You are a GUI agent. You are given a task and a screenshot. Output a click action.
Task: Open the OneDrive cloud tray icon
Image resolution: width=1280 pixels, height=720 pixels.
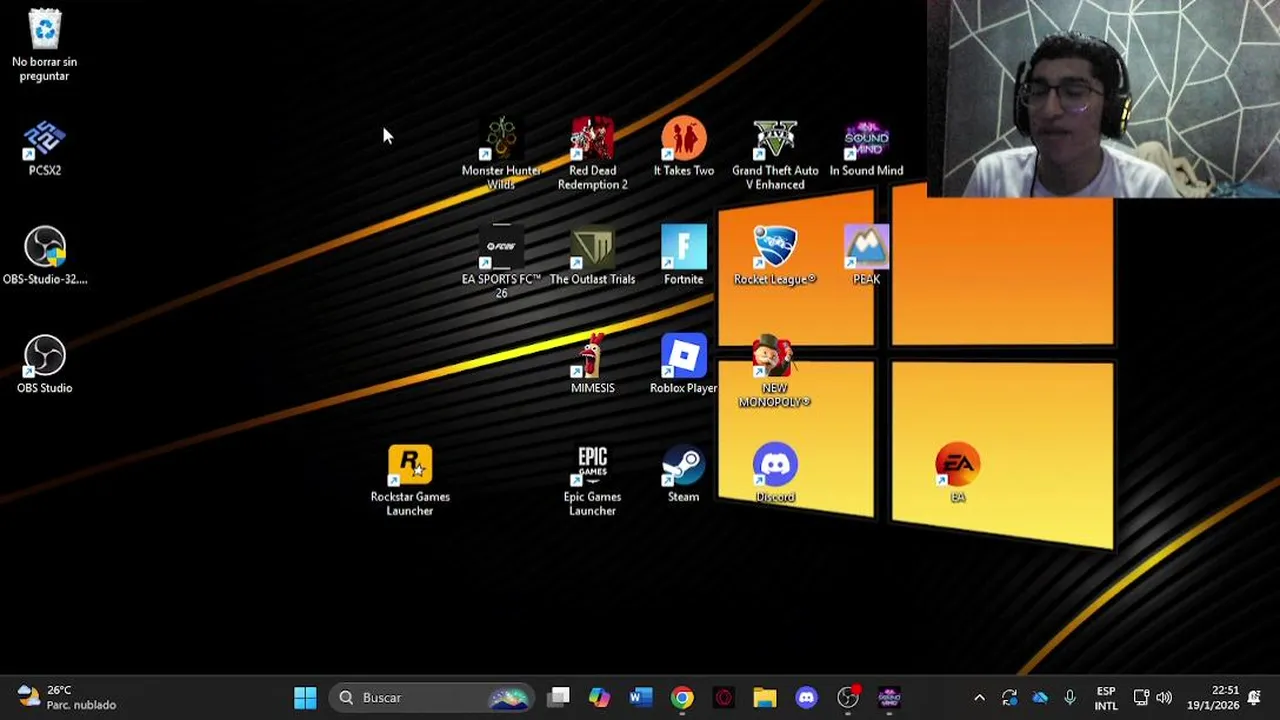[x=1040, y=697]
